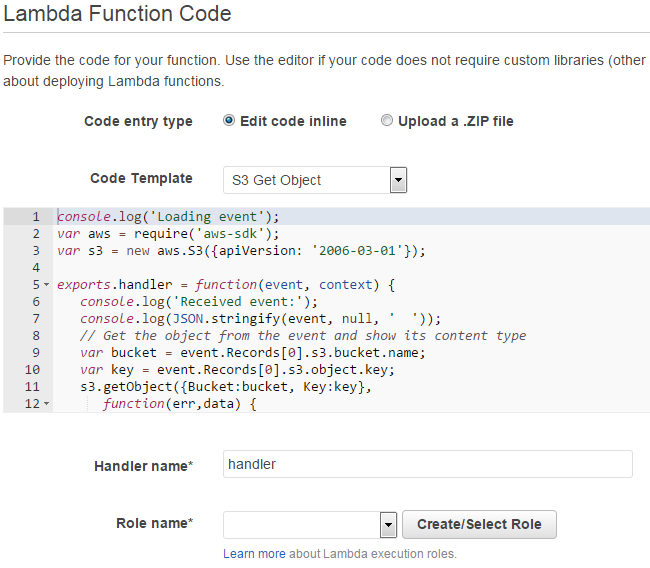Choose the Upload a .ZIP file option
Viewport: 650px width, 568px height.
(387, 121)
